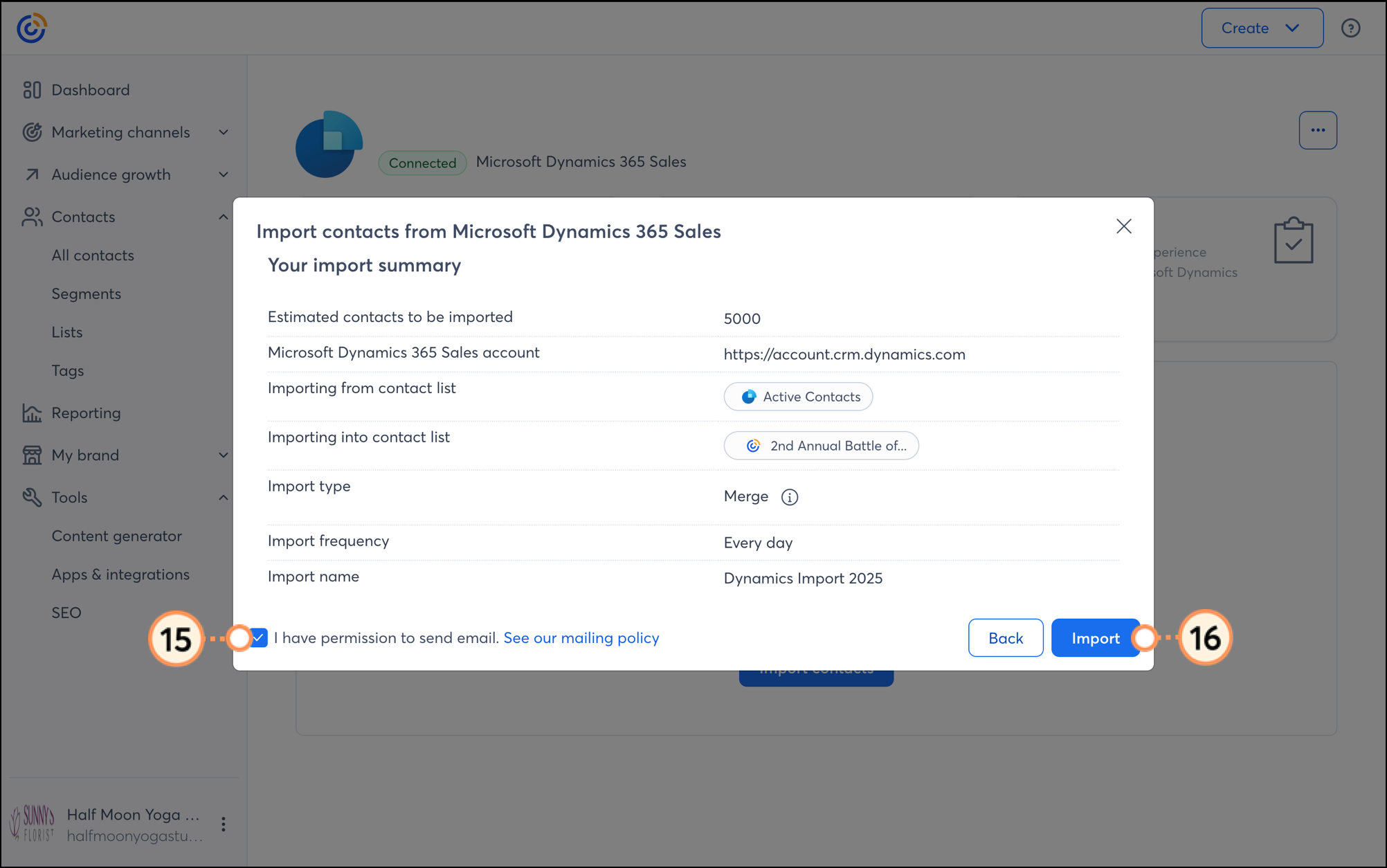Click the clipboard checkmark icon
The width and height of the screenshot is (1387, 868).
click(x=1294, y=240)
